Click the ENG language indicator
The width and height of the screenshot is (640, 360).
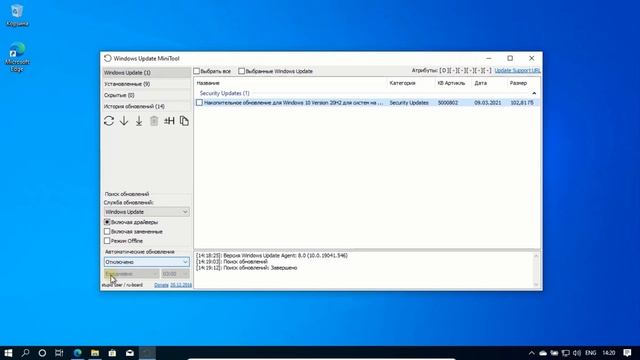(591, 353)
